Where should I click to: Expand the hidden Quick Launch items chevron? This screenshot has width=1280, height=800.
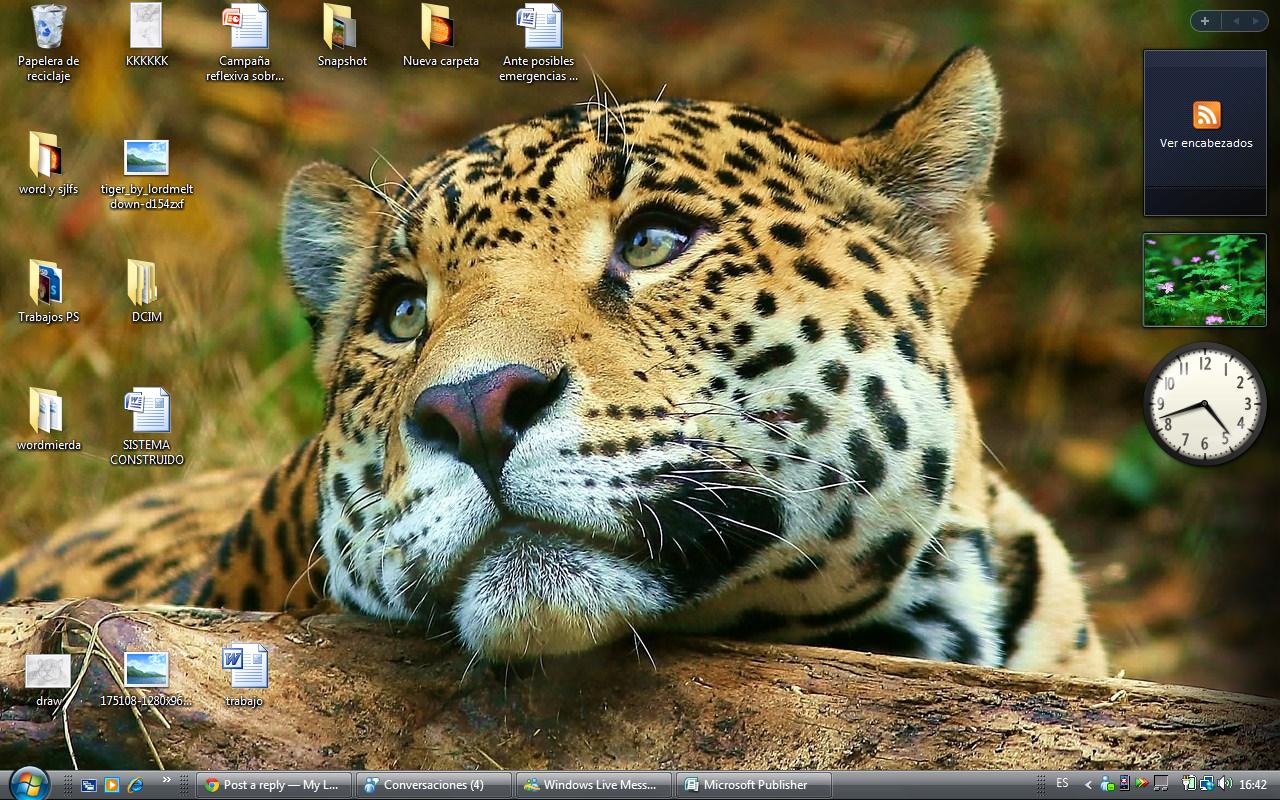click(x=166, y=780)
